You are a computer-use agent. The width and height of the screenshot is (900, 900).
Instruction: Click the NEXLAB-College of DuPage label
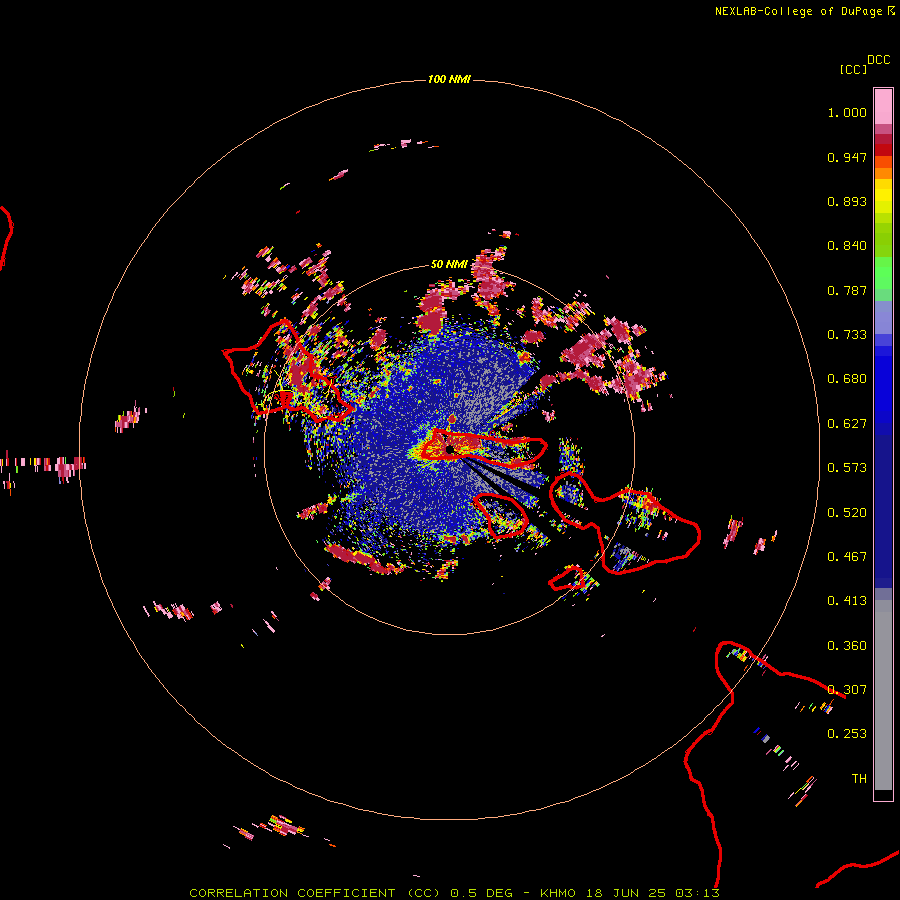click(798, 11)
